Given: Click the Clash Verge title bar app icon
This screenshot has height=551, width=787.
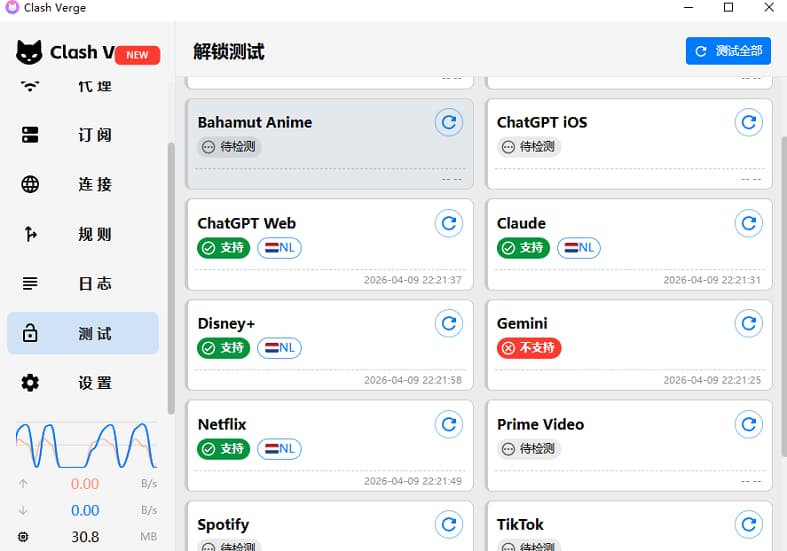Looking at the screenshot, I should pos(12,8).
